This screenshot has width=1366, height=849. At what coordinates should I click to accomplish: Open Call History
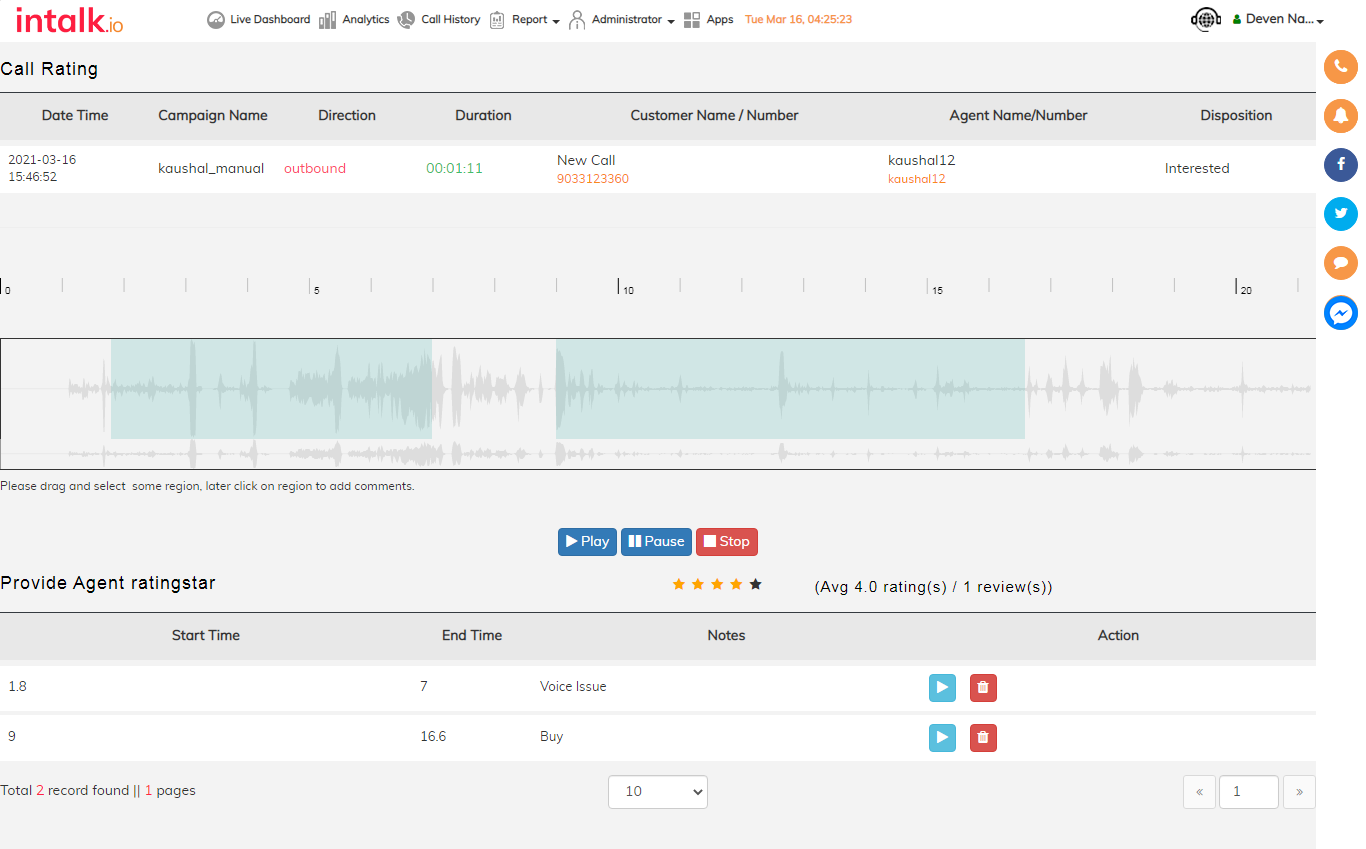439,20
